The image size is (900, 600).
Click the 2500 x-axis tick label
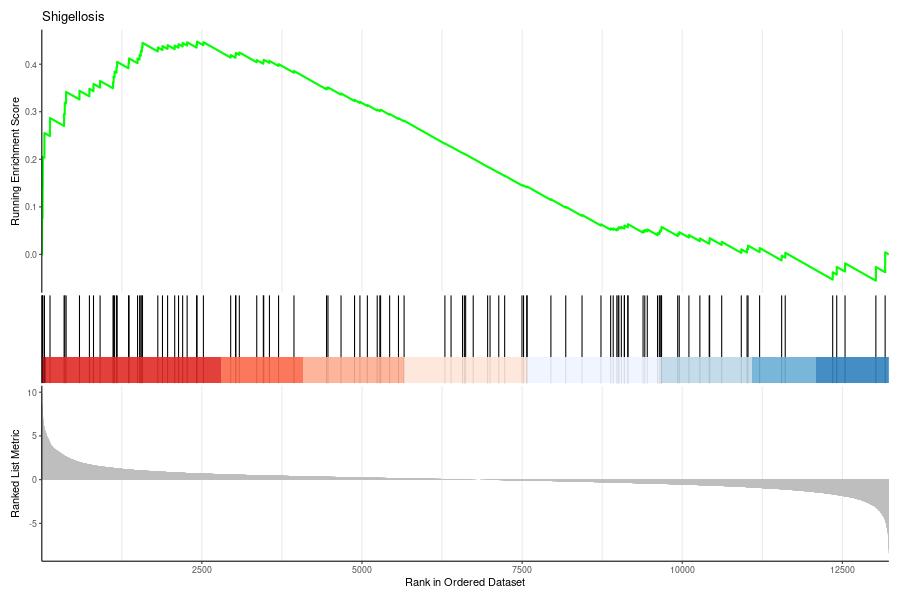point(201,570)
